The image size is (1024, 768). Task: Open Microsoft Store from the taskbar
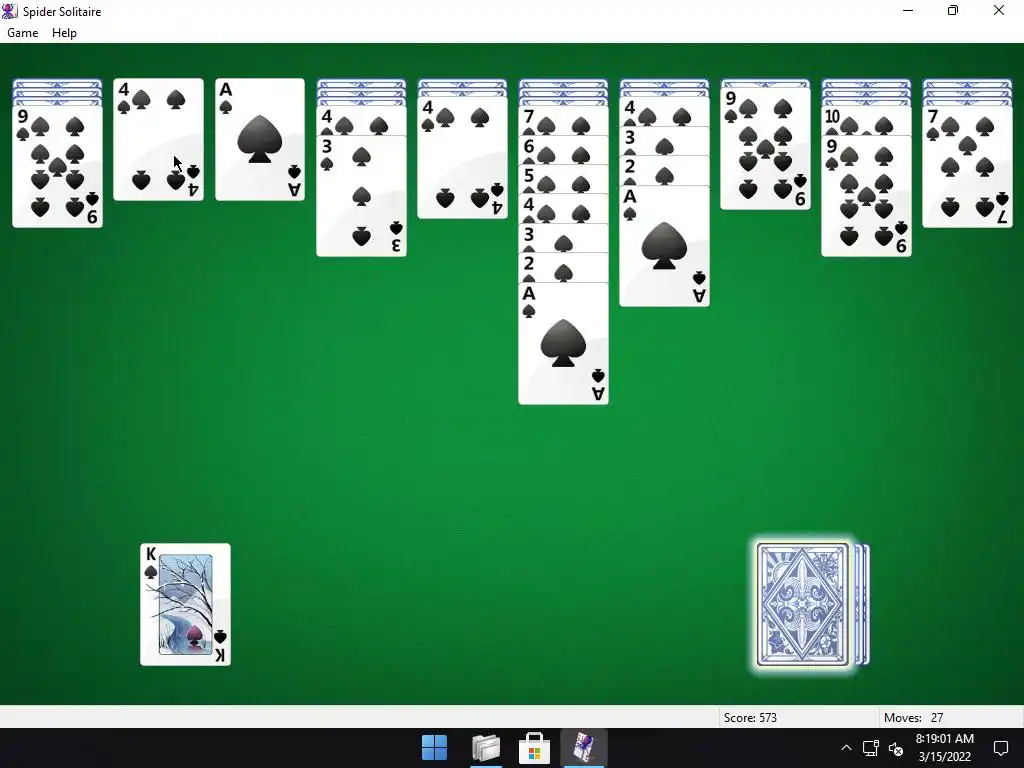pyautogui.click(x=534, y=748)
